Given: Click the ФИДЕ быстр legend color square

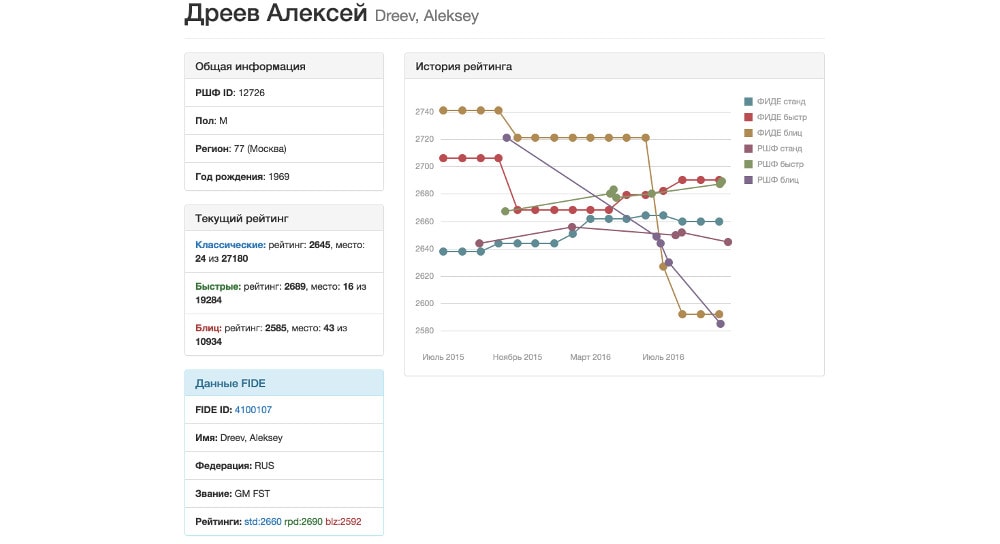Looking at the screenshot, I should click(x=749, y=117).
